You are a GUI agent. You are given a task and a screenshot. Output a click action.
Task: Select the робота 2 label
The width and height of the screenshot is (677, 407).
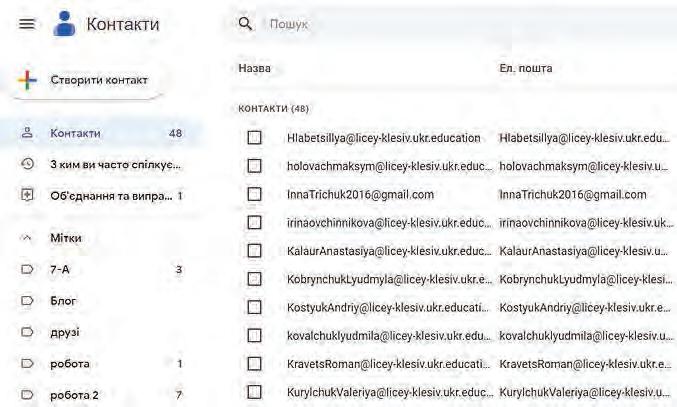coord(74,395)
